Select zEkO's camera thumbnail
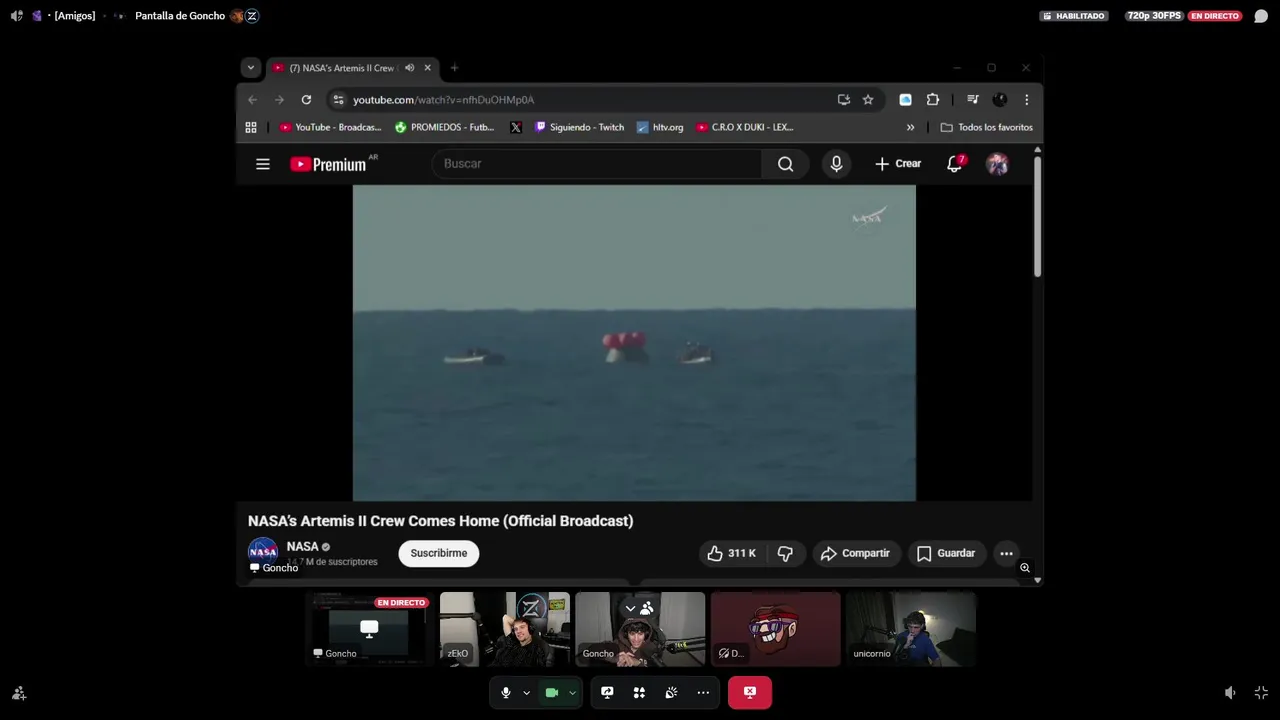This screenshot has width=1280, height=720. click(x=505, y=629)
